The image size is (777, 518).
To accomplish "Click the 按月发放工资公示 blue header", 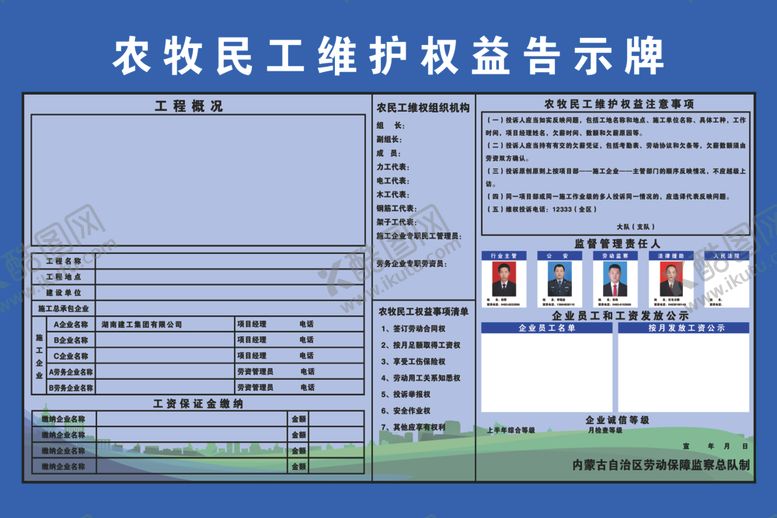I will [684, 327].
